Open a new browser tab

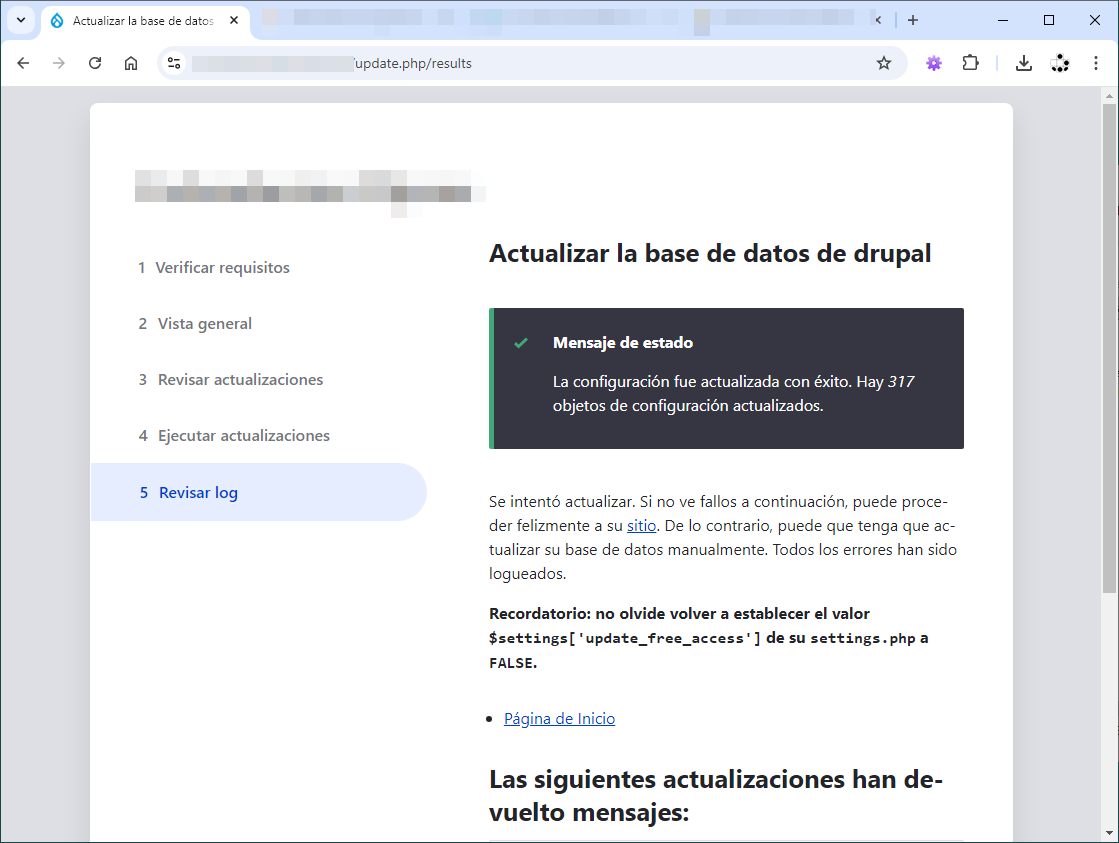pyautogui.click(x=913, y=20)
